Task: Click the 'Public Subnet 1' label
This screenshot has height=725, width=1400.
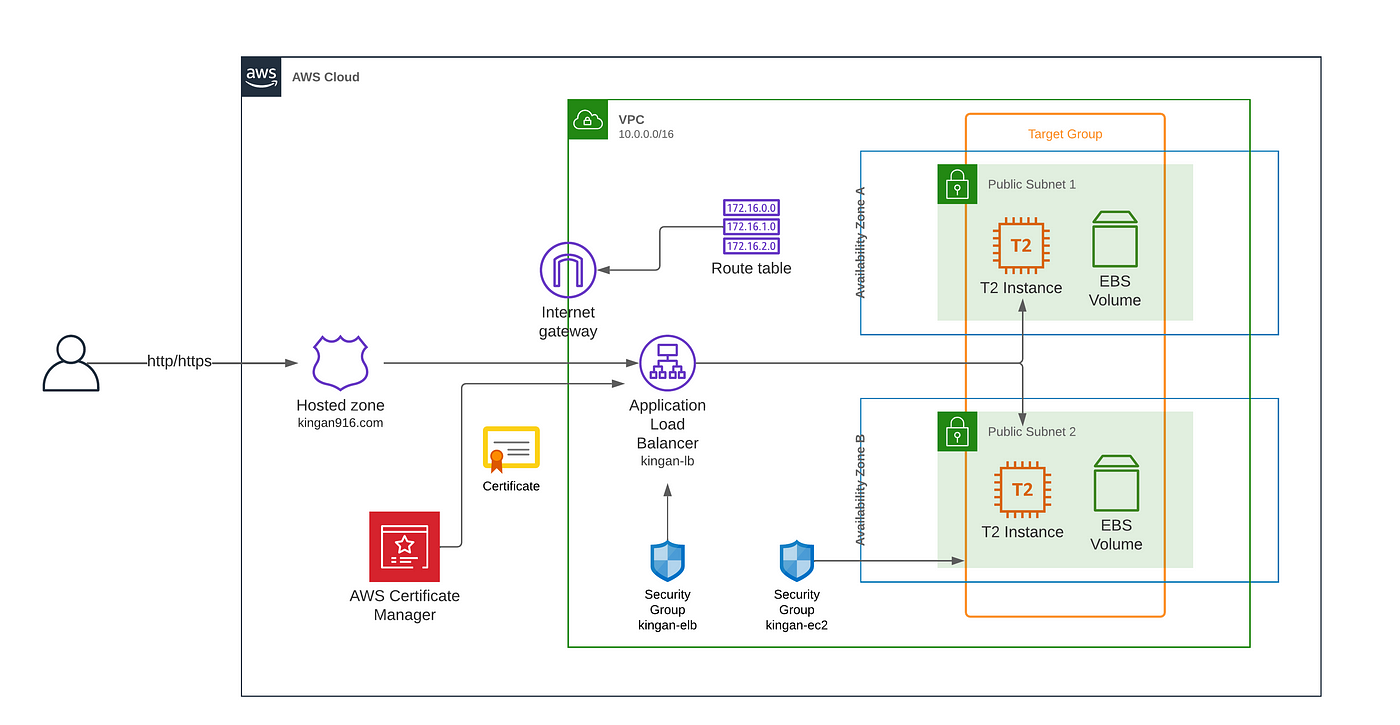Action: [1032, 184]
